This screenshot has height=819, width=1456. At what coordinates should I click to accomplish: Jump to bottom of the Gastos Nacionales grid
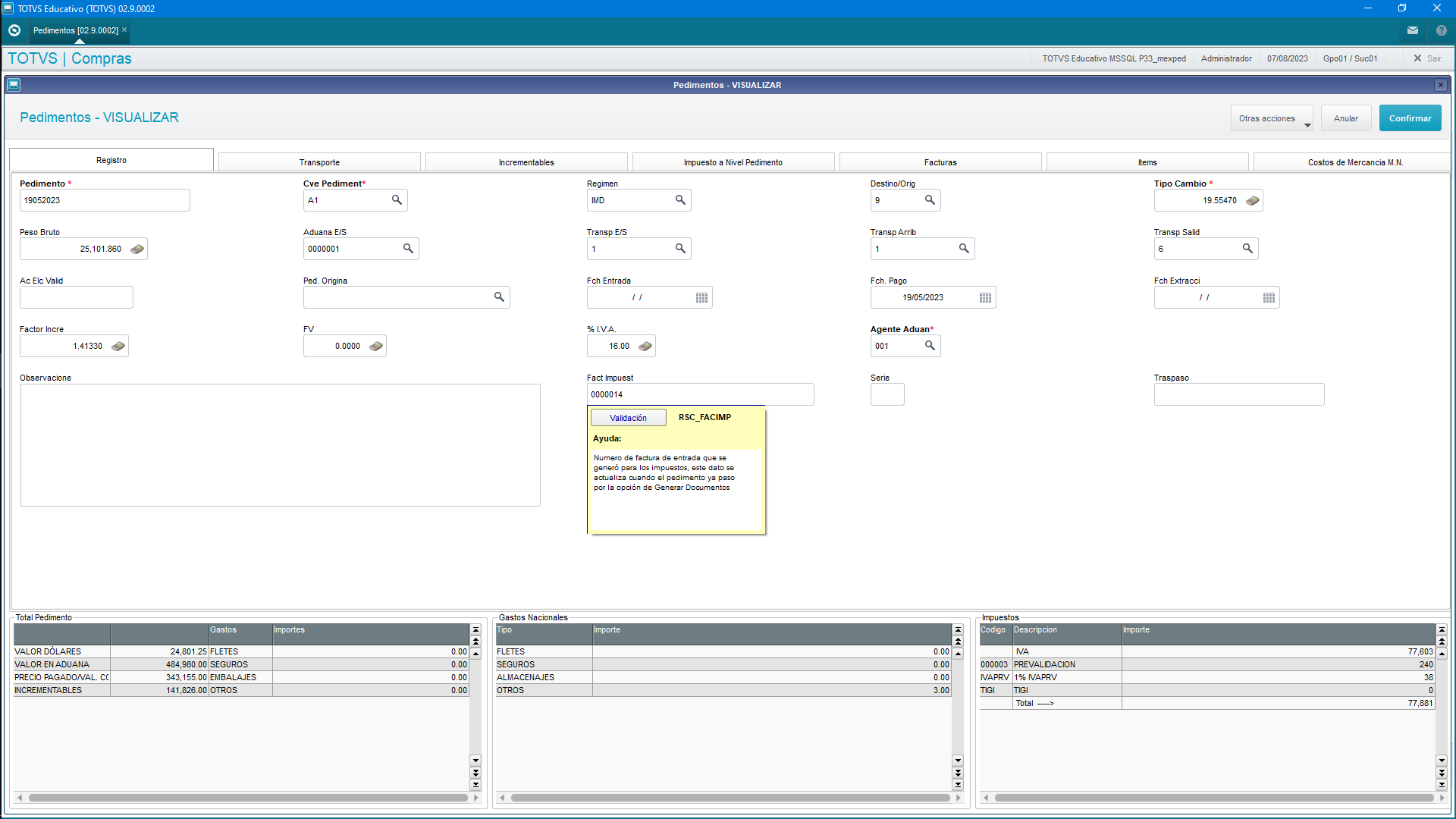pyautogui.click(x=958, y=785)
